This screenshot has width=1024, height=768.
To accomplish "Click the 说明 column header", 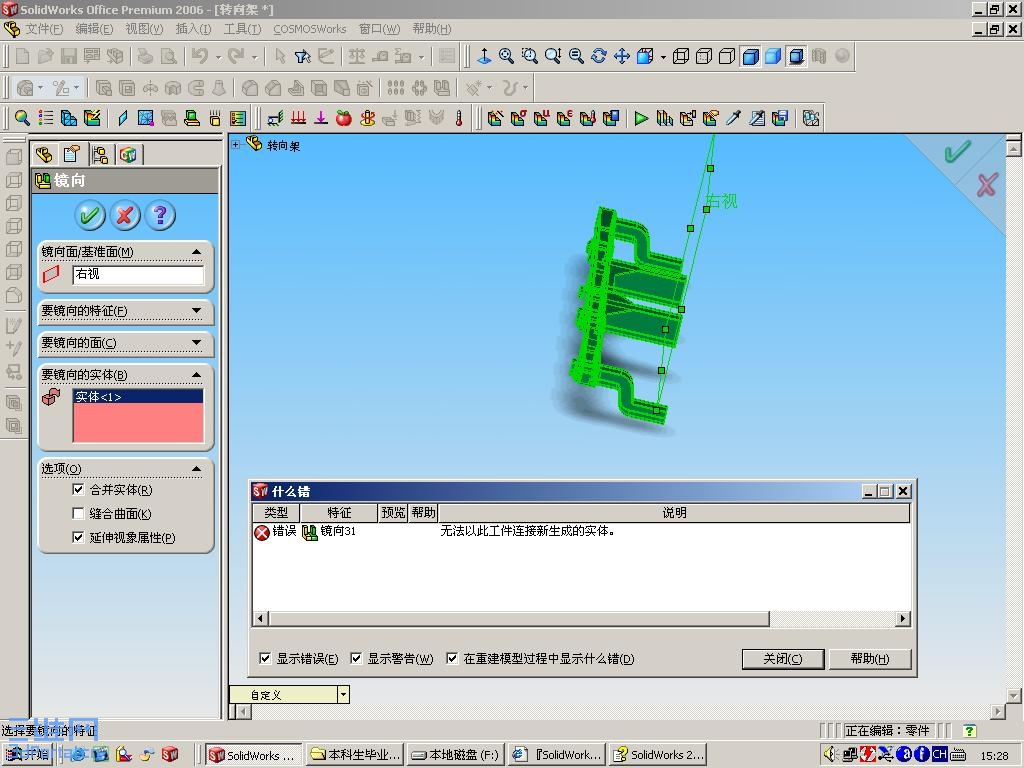I will [x=674, y=513].
